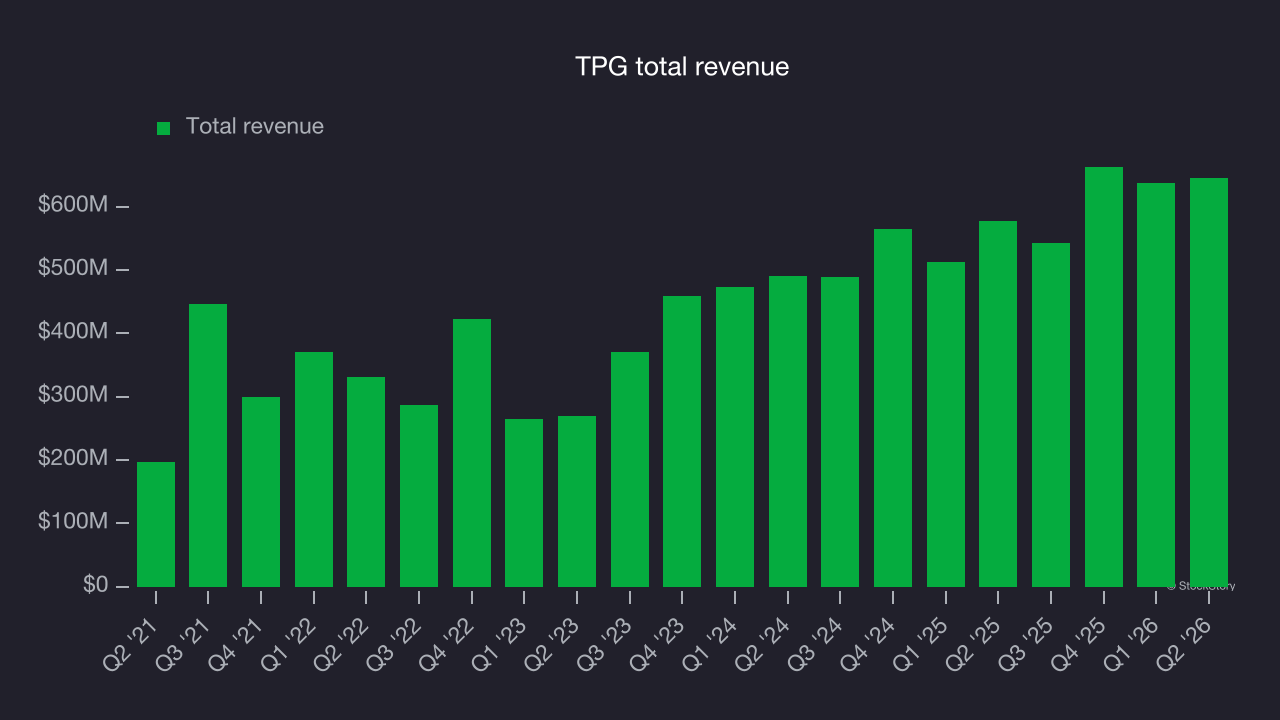Viewport: 1280px width, 720px height.
Task: Click the $400M y-axis label
Action: (73, 332)
